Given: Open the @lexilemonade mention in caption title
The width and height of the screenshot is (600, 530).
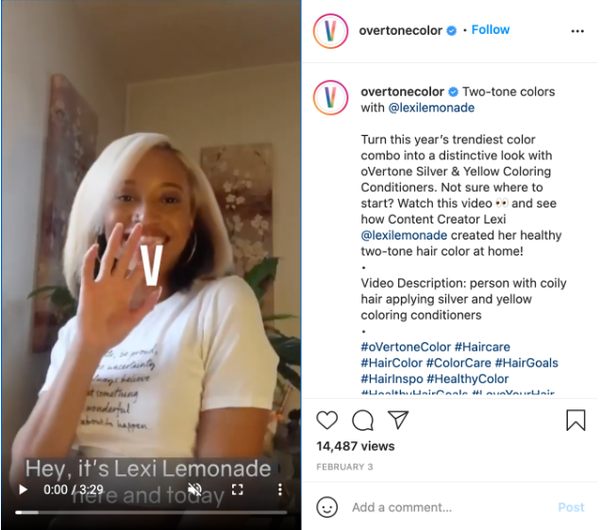Looking at the screenshot, I should pos(431,108).
